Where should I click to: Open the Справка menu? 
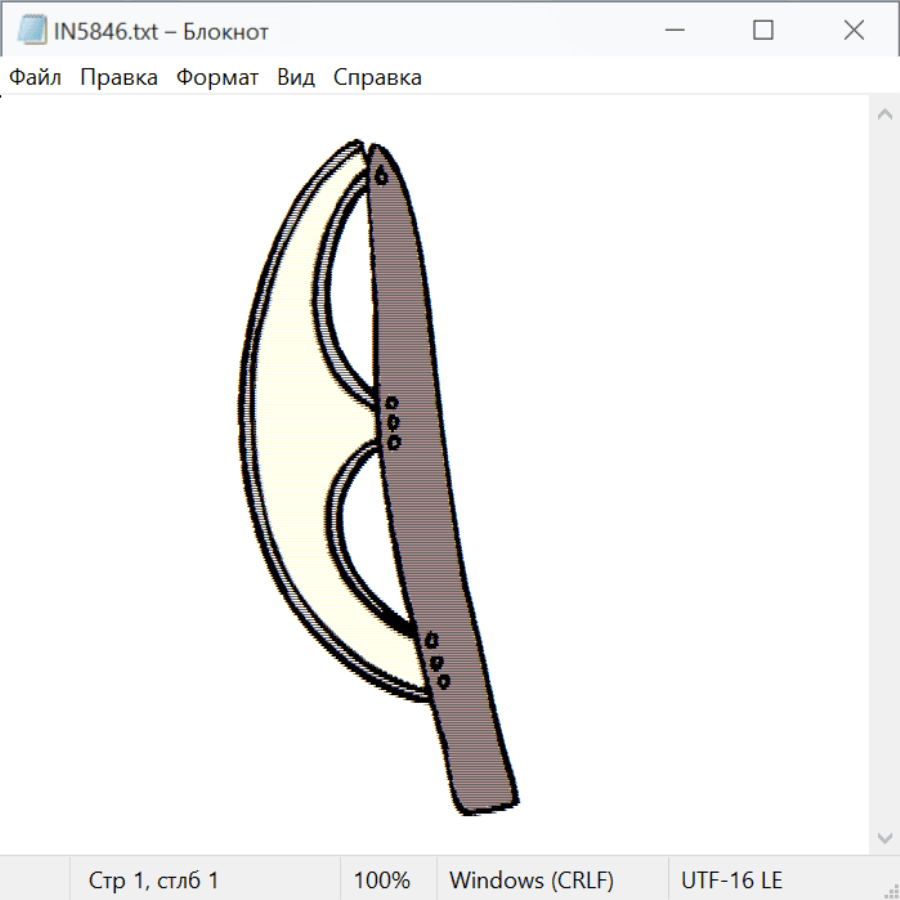377,77
